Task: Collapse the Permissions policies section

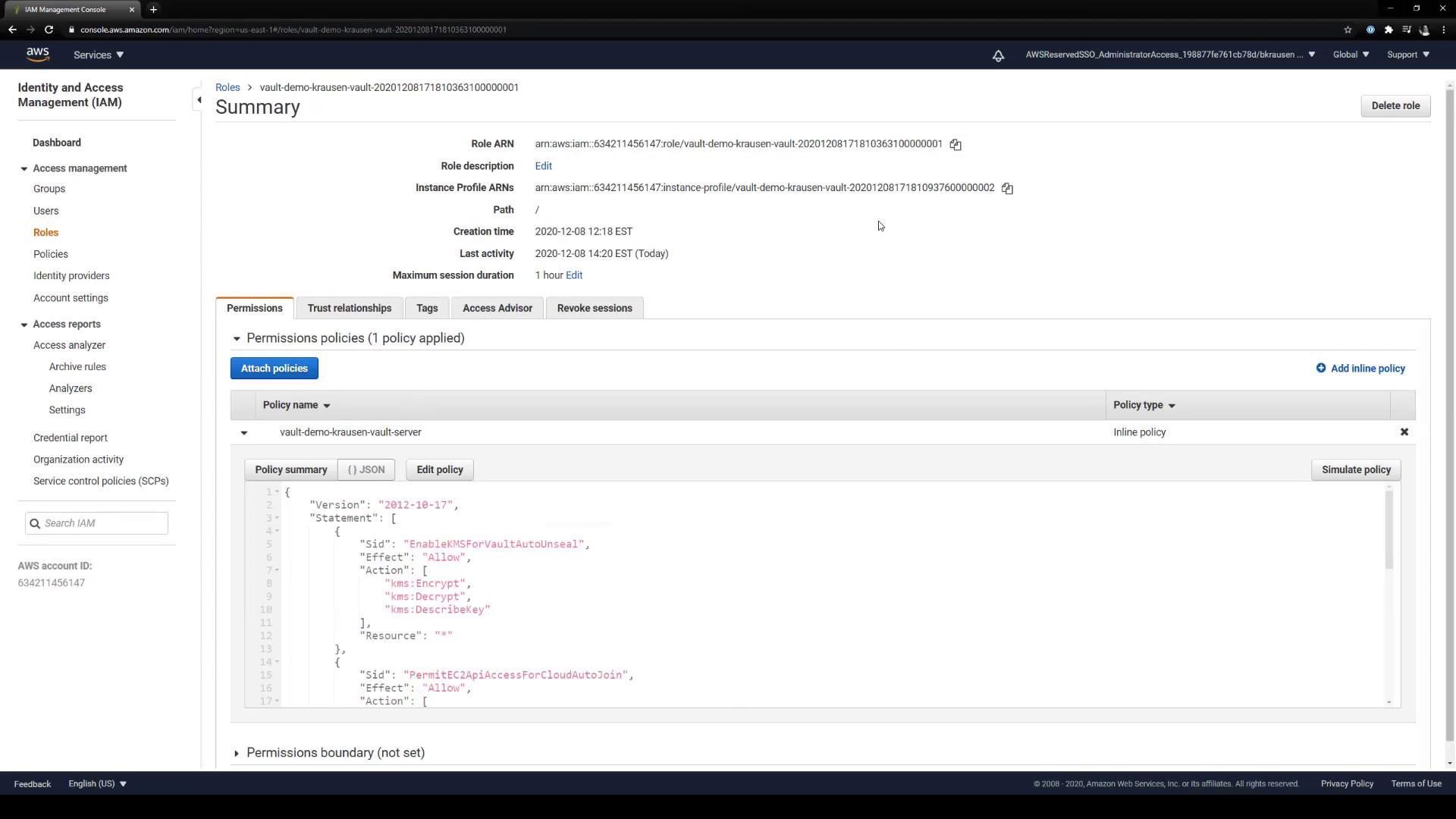Action: tap(237, 339)
